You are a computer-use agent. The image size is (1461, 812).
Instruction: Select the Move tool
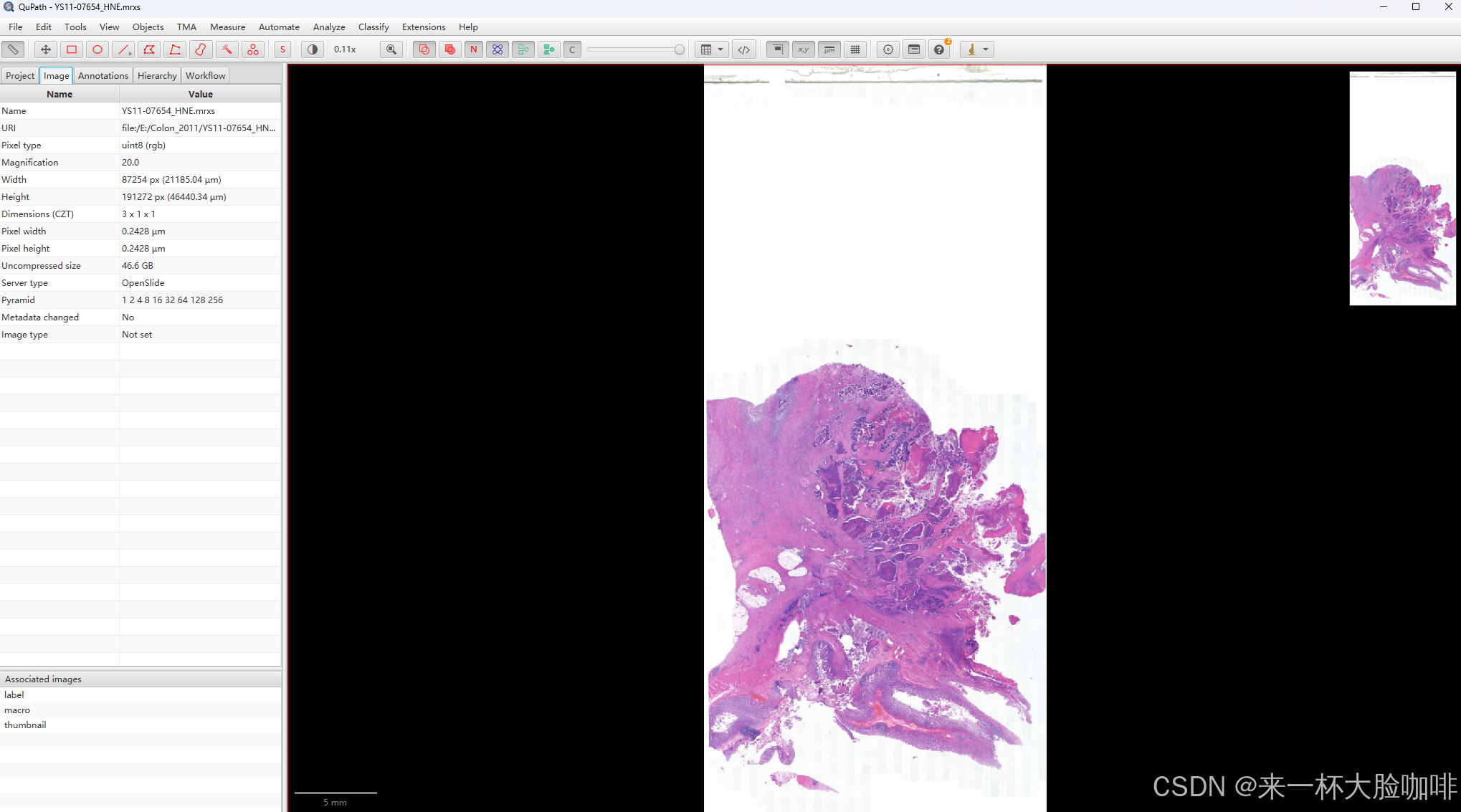click(x=45, y=49)
